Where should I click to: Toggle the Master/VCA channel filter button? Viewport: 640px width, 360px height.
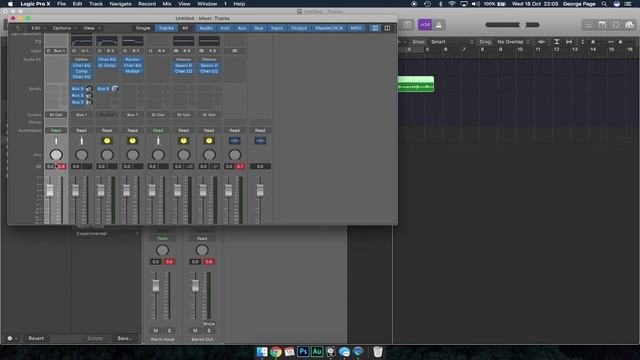click(x=329, y=28)
